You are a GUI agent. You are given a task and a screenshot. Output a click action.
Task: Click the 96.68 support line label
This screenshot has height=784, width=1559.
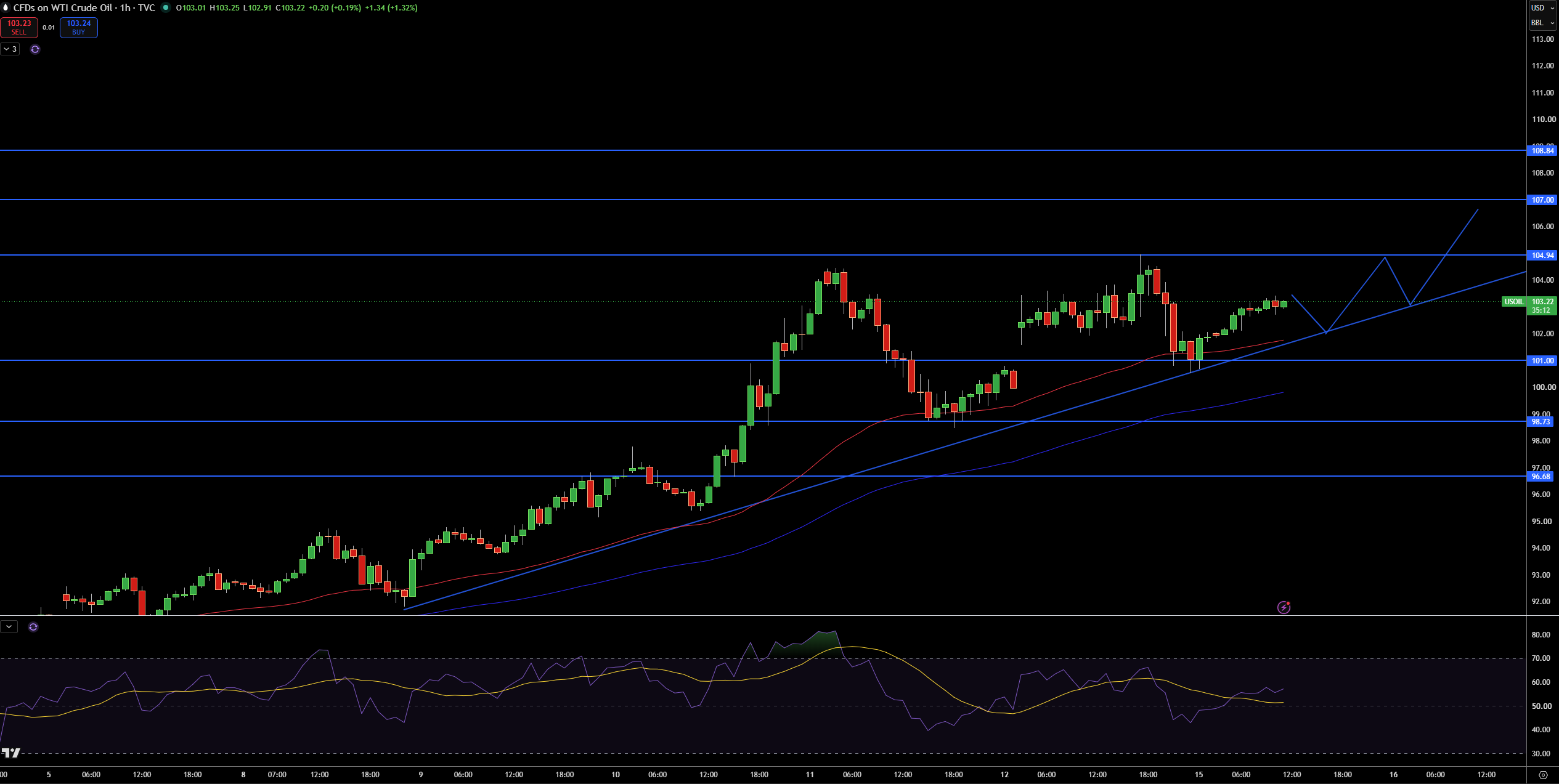1541,477
